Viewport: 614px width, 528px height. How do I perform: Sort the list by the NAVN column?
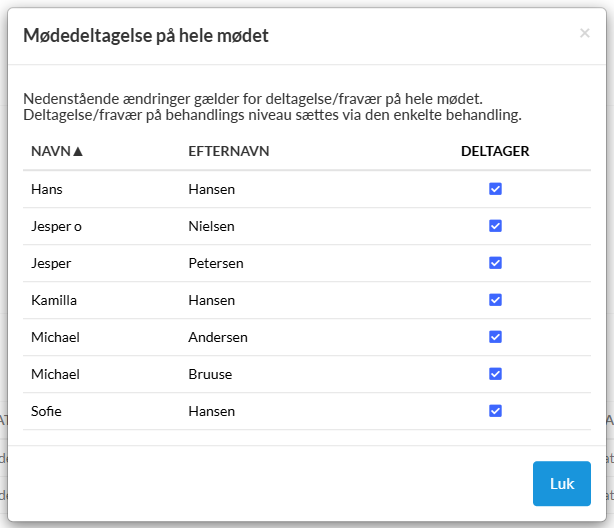[x=57, y=152]
